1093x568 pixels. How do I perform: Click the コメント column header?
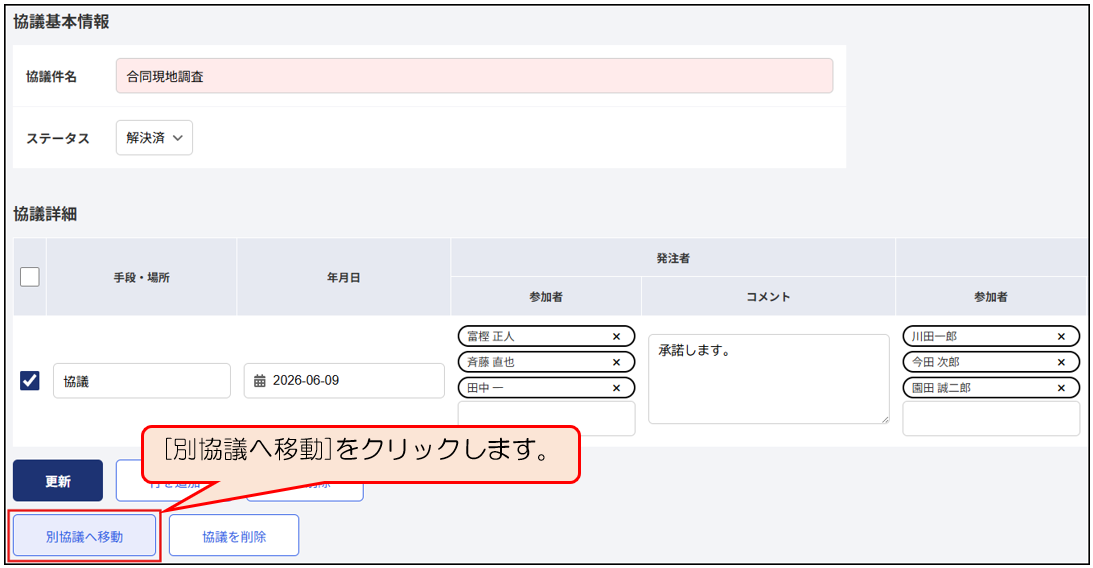pyautogui.click(x=768, y=297)
